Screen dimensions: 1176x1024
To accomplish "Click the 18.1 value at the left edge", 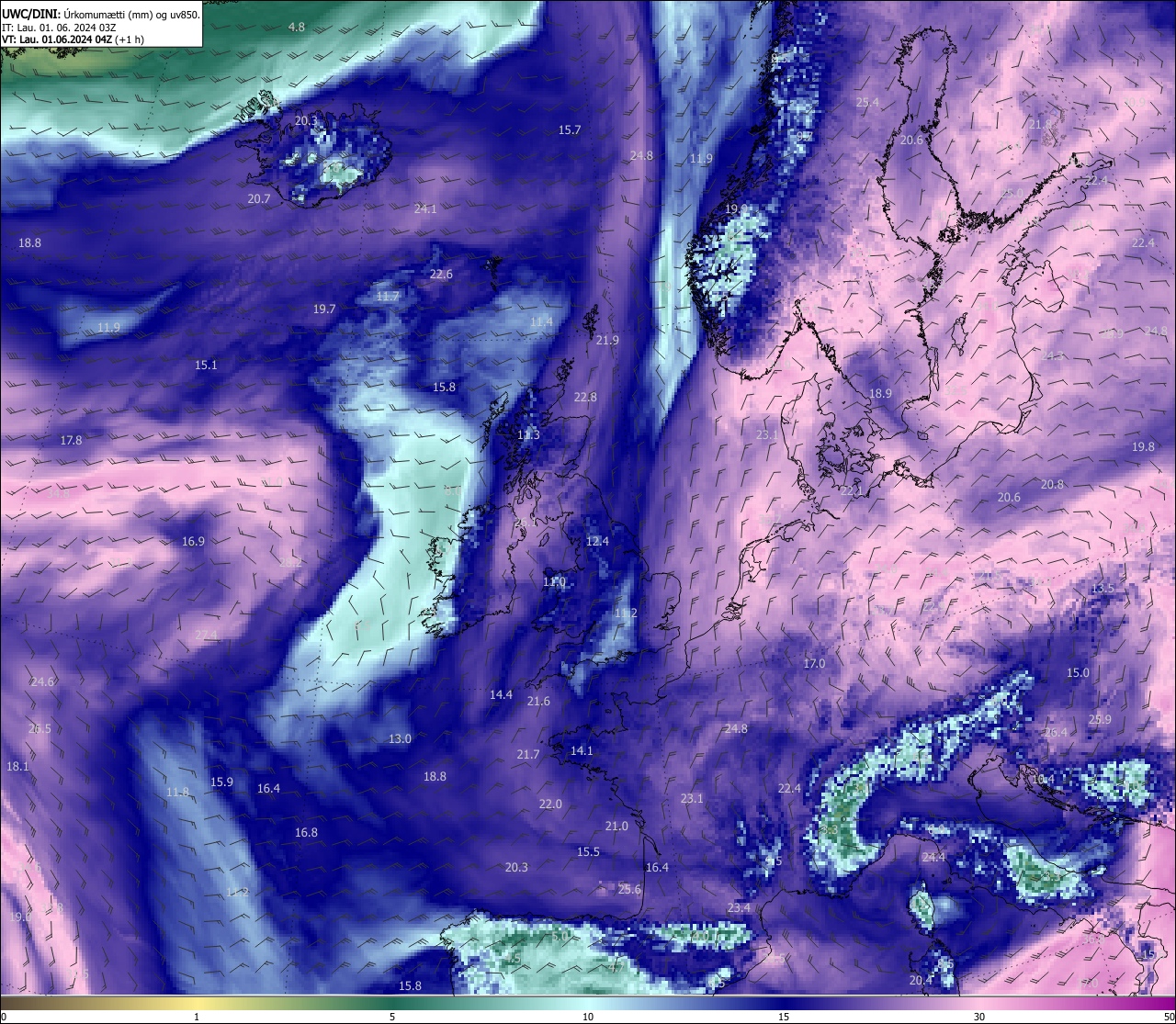I will coord(17,767).
